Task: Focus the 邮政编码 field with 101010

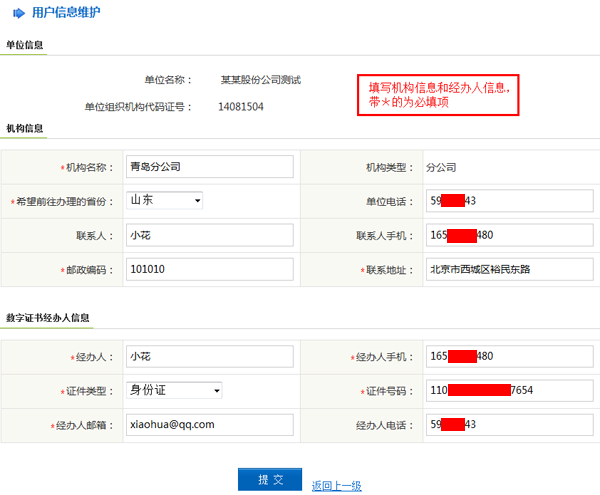Action: (x=209, y=269)
